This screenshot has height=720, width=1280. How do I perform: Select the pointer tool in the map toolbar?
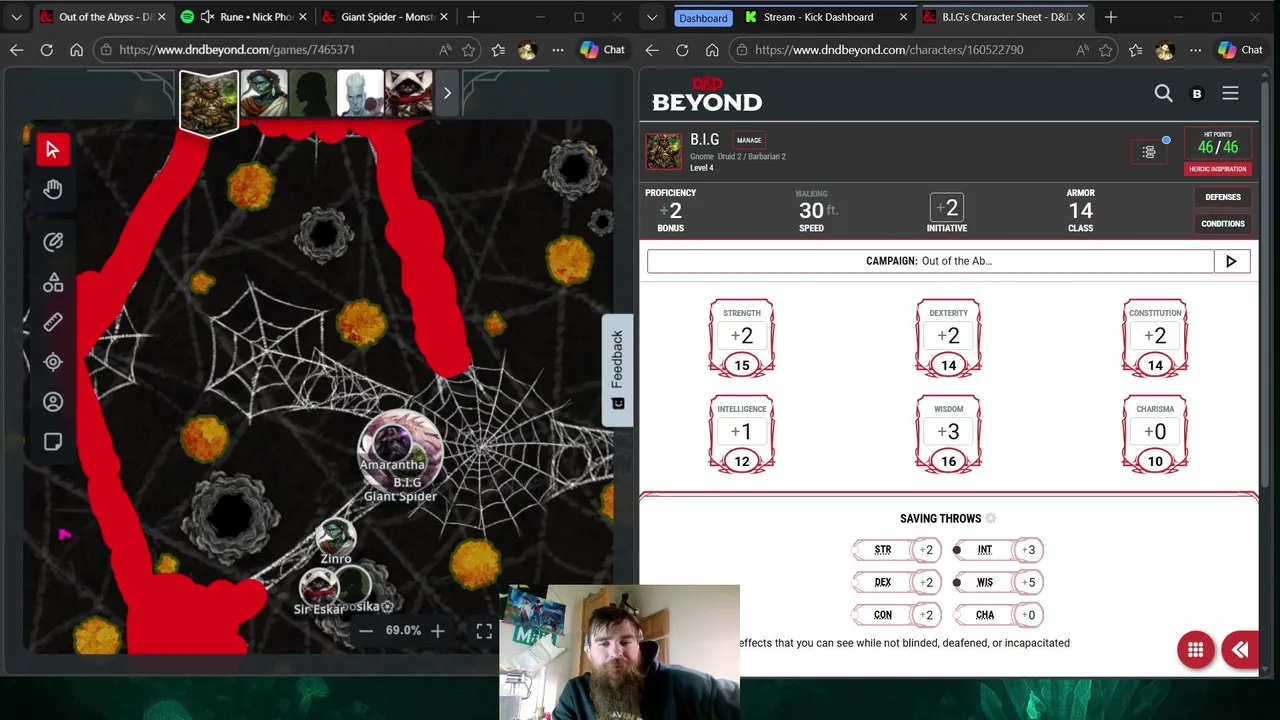point(52,150)
